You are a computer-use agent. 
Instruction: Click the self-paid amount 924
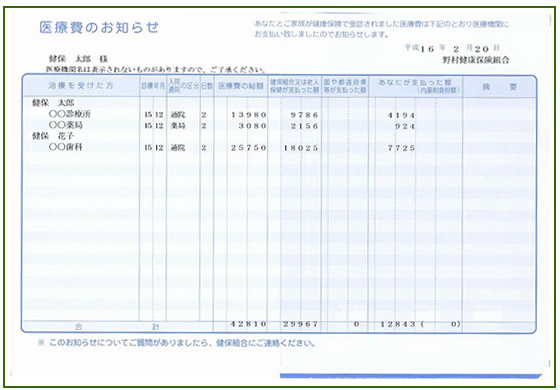(x=405, y=126)
